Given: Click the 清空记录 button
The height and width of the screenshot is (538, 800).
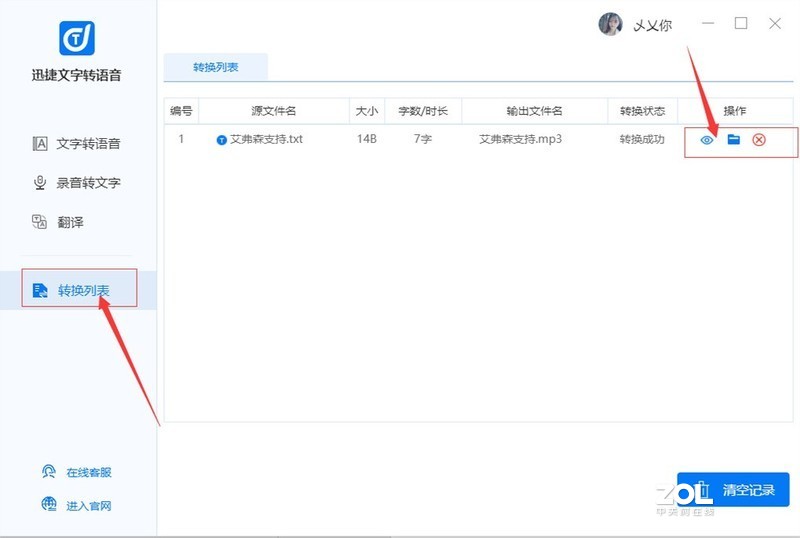Looking at the screenshot, I should tap(733, 490).
